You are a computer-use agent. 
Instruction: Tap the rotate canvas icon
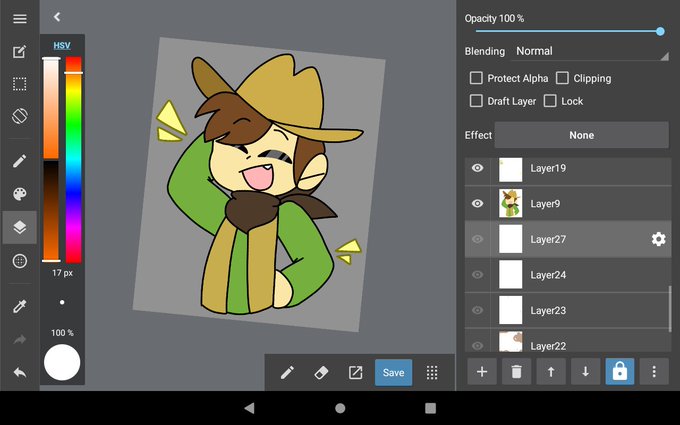click(x=20, y=116)
